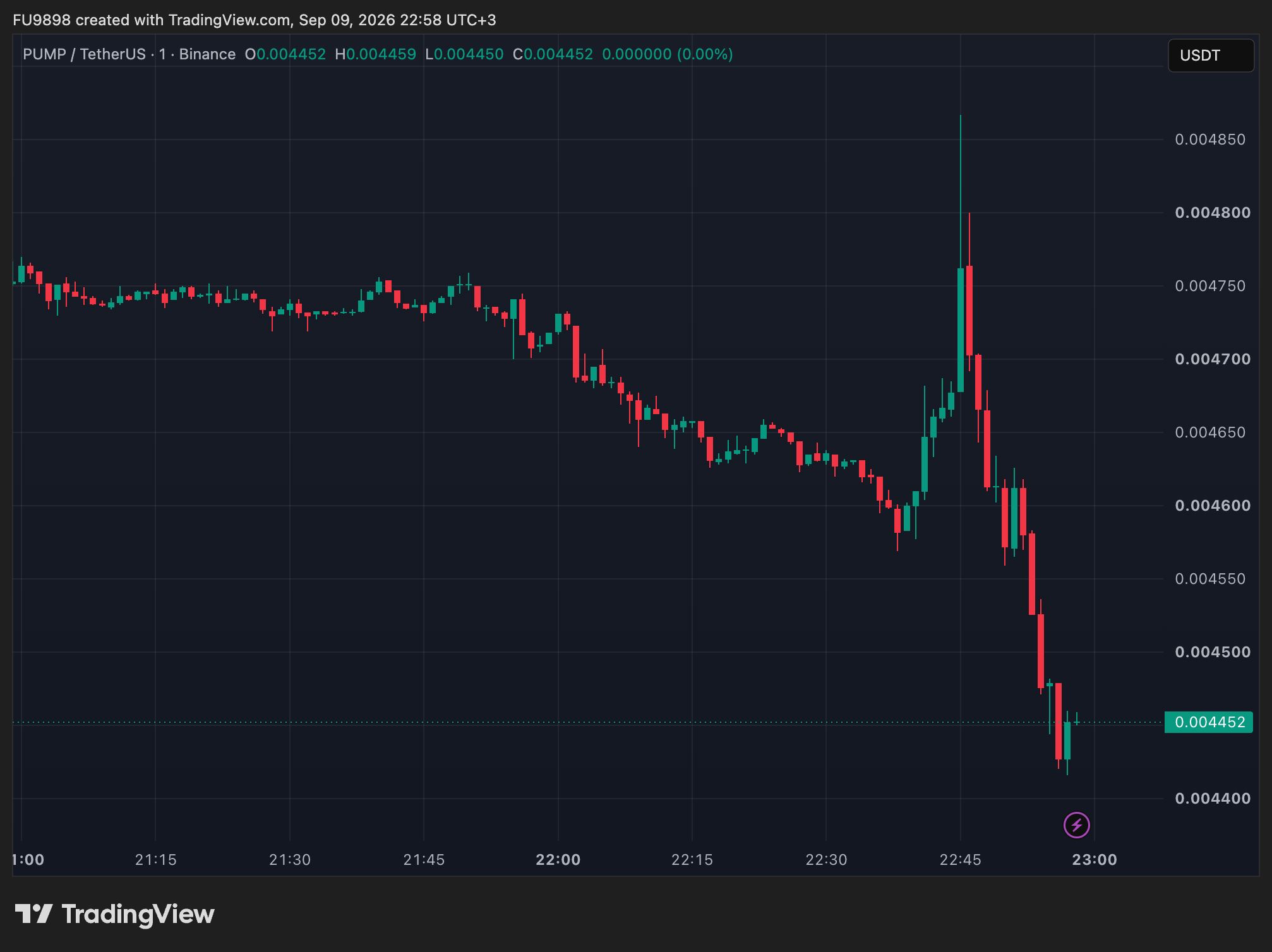Click the 23:00 time axis label
This screenshot has height=952, width=1272.
(x=1095, y=859)
